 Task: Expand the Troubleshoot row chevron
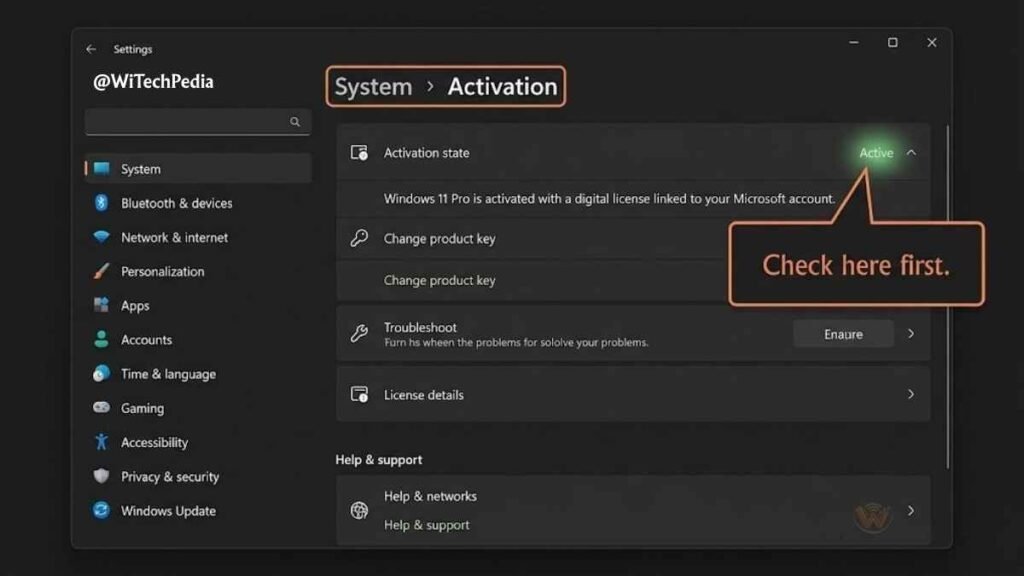tap(911, 334)
